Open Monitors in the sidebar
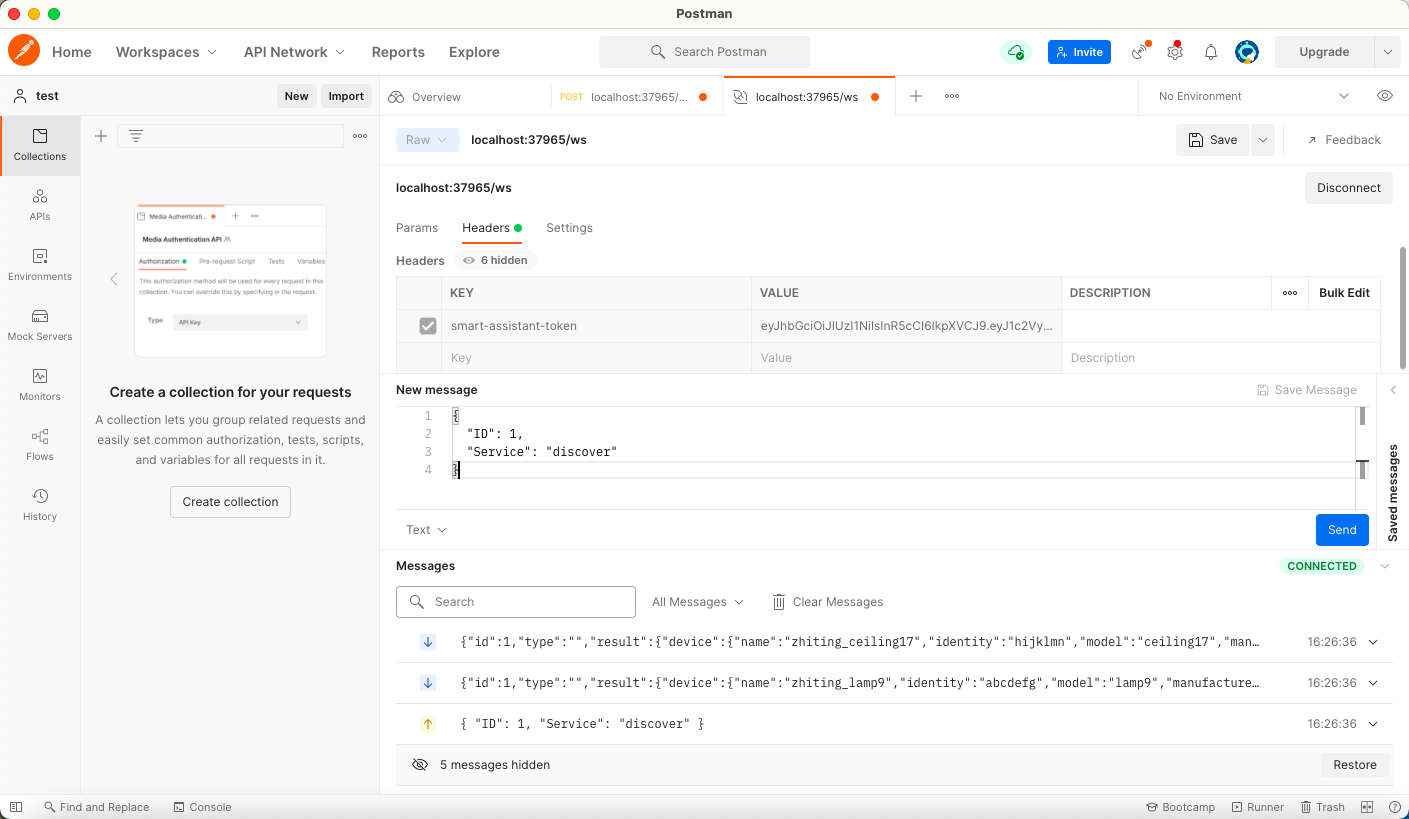 click(40, 385)
